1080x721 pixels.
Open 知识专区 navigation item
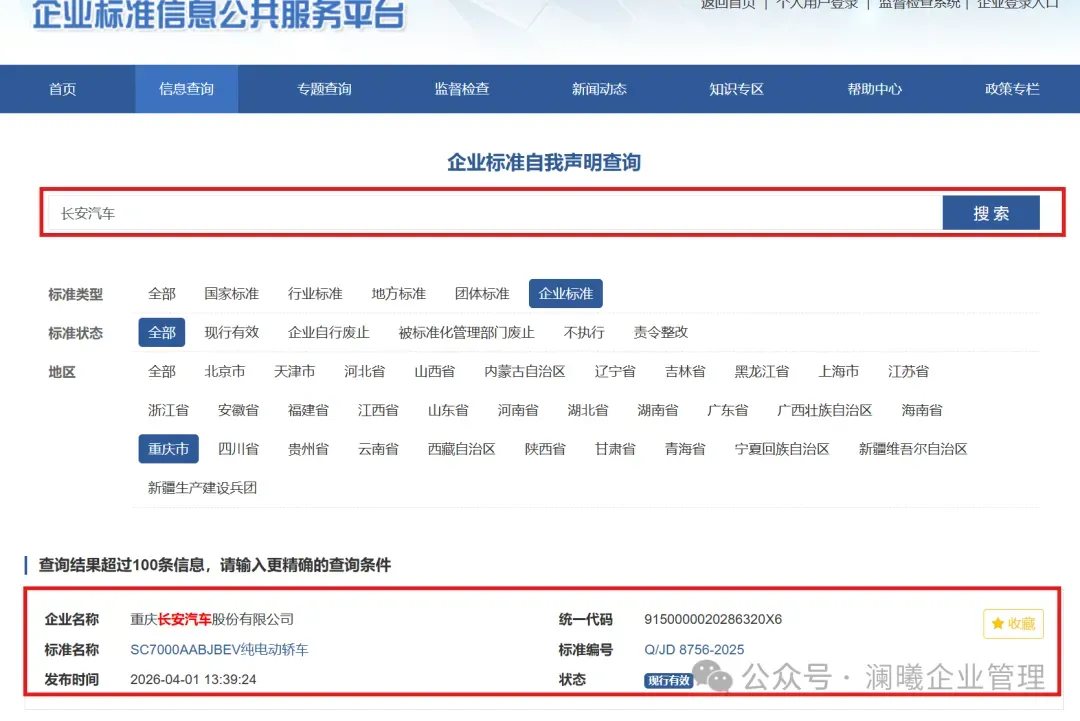click(736, 89)
